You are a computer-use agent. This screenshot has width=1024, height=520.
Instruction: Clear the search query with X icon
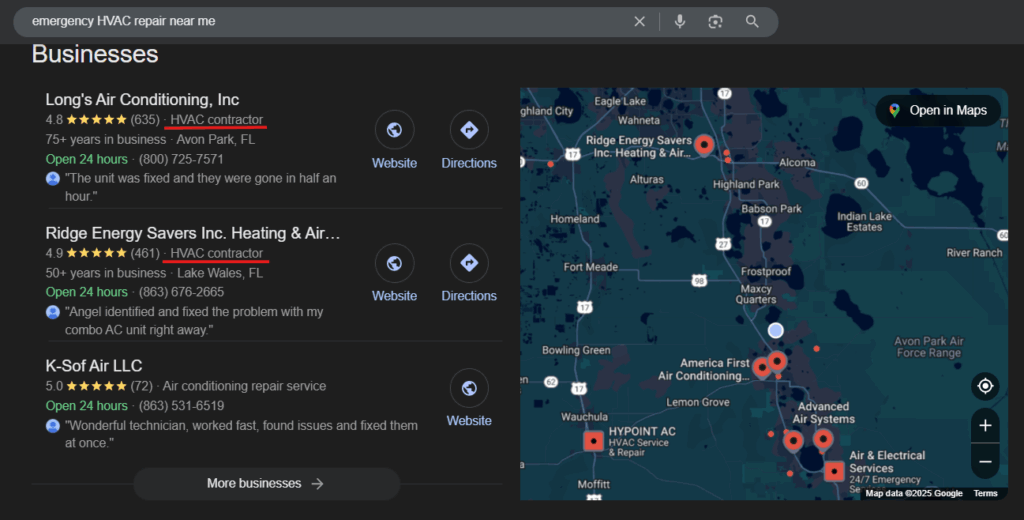click(639, 22)
